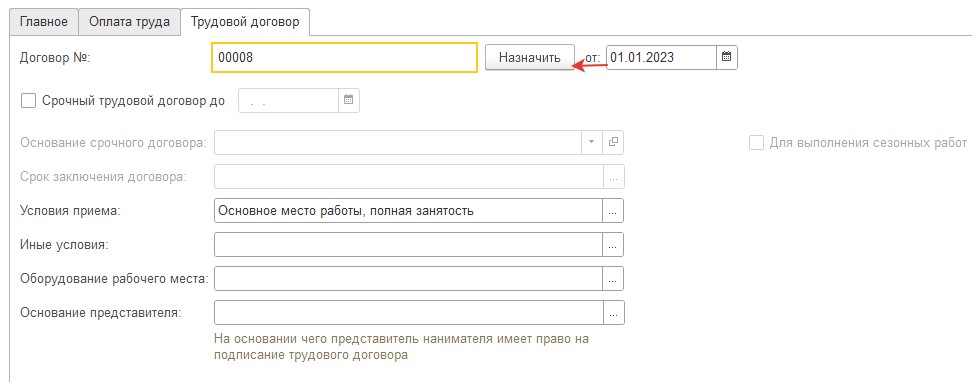
Task: Open calendar for contract date 01.01.2023
Action: click(727, 58)
